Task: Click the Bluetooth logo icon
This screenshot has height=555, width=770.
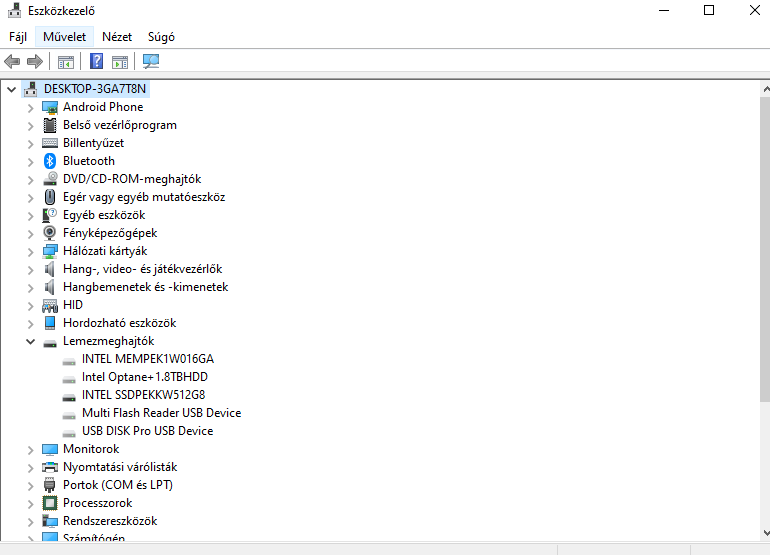Action: (50, 161)
